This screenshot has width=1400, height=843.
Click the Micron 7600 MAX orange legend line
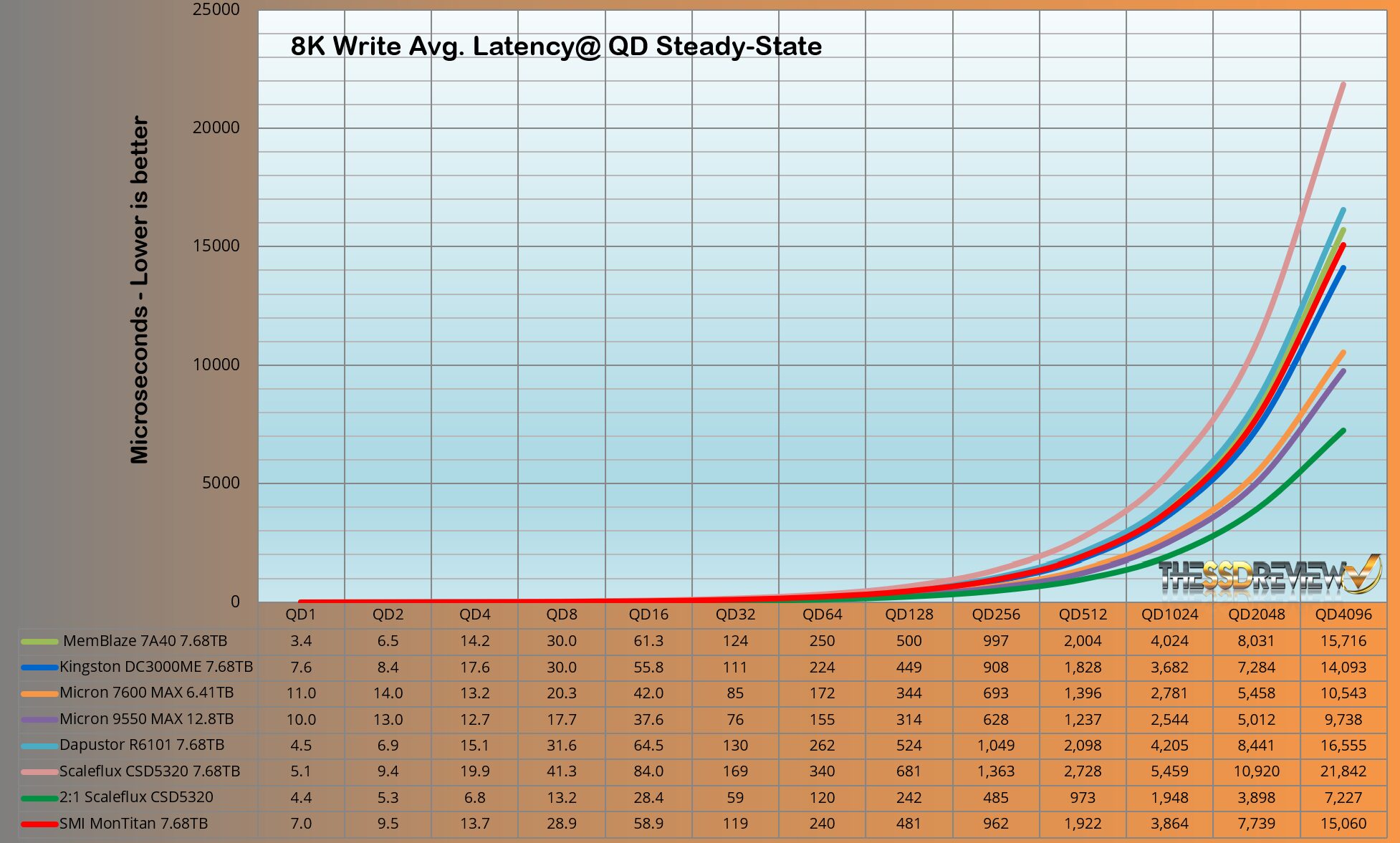coord(39,693)
